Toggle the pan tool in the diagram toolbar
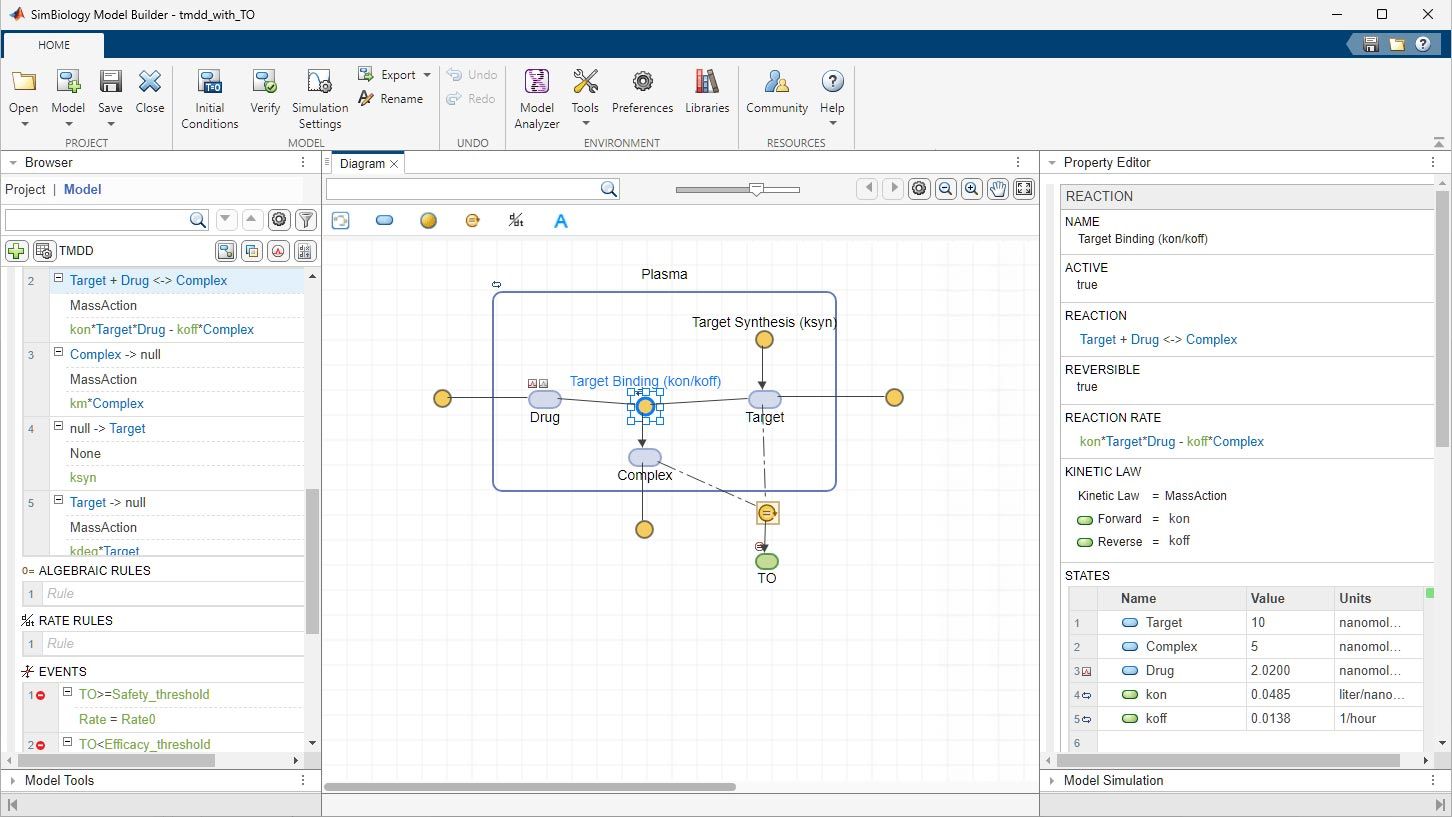Screen dimensions: 1452x817 click(x=997, y=188)
